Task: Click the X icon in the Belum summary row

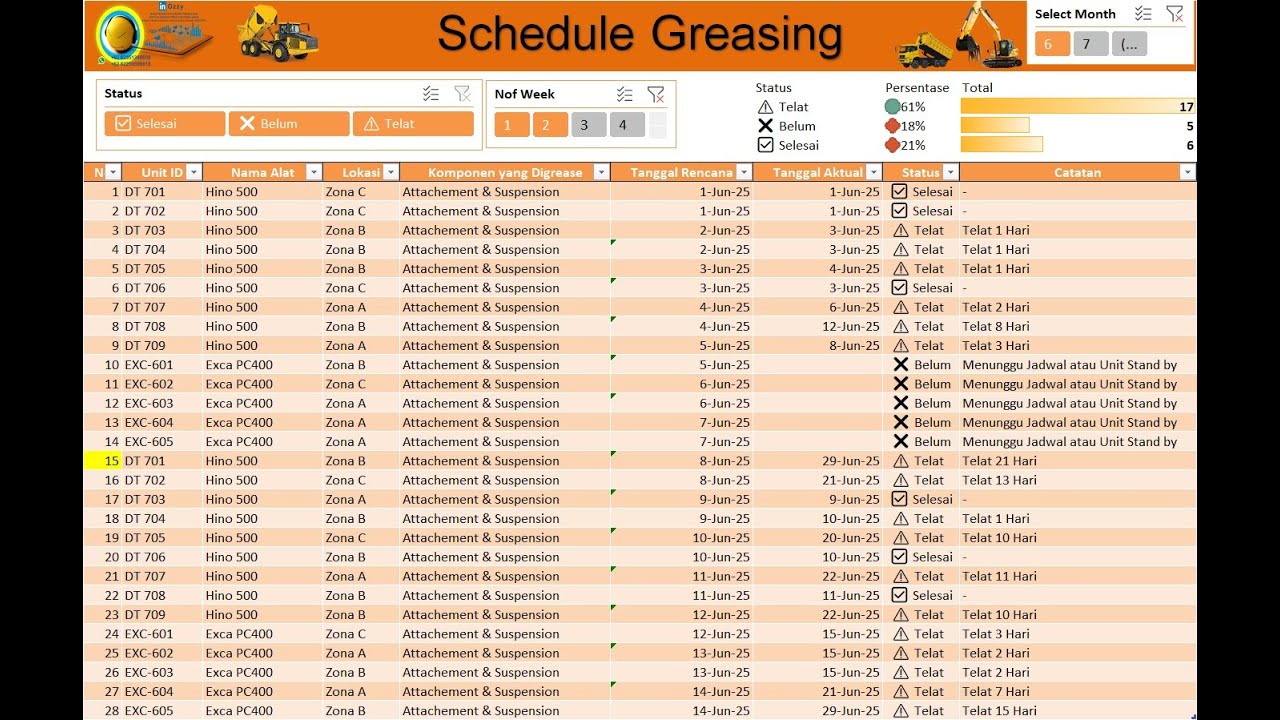Action: pyautogui.click(x=766, y=126)
